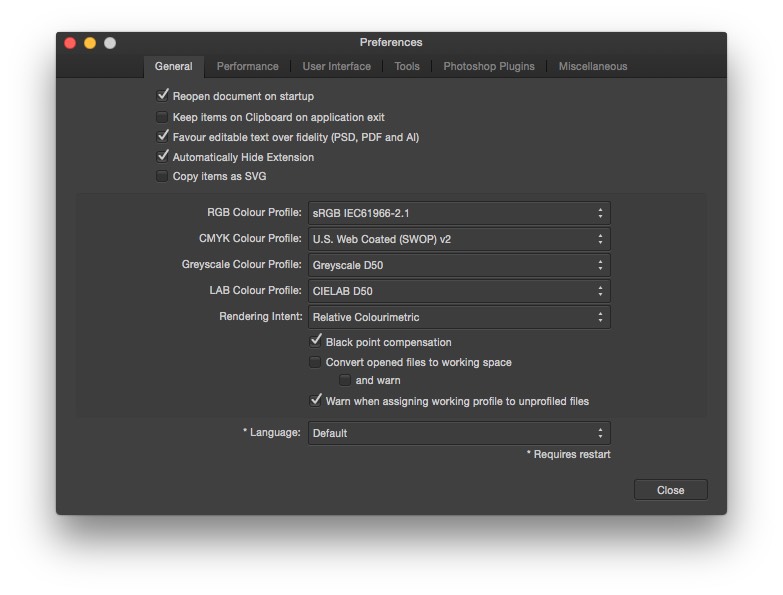Click the Close button

(x=670, y=490)
